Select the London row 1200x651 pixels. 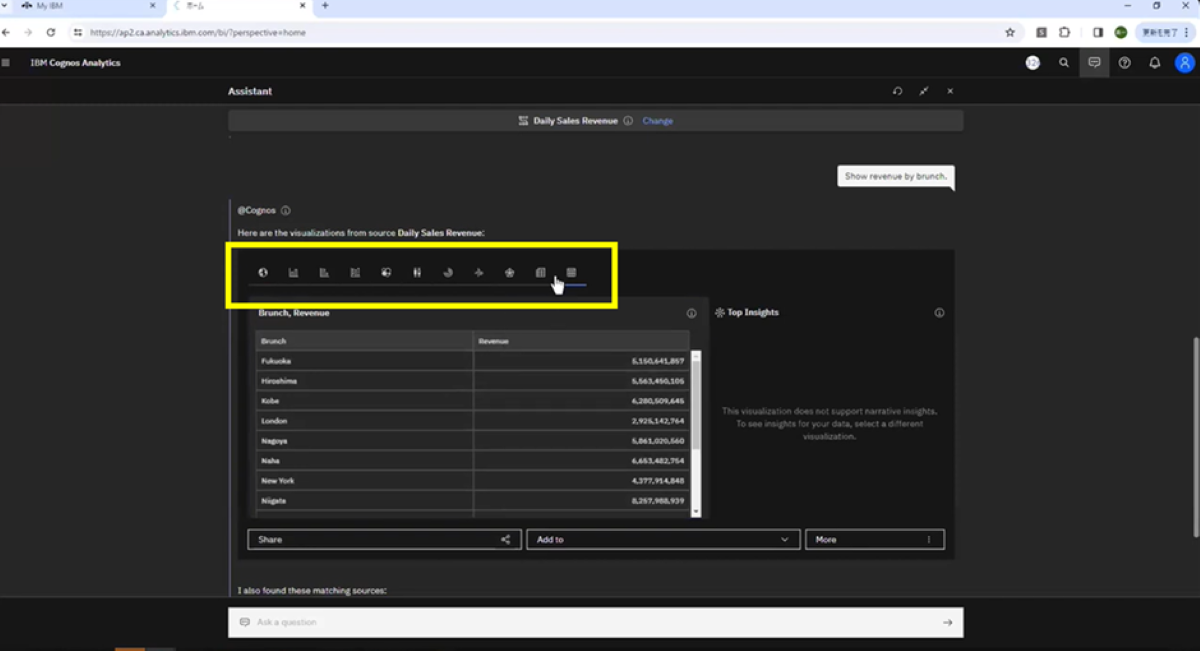(x=473, y=421)
